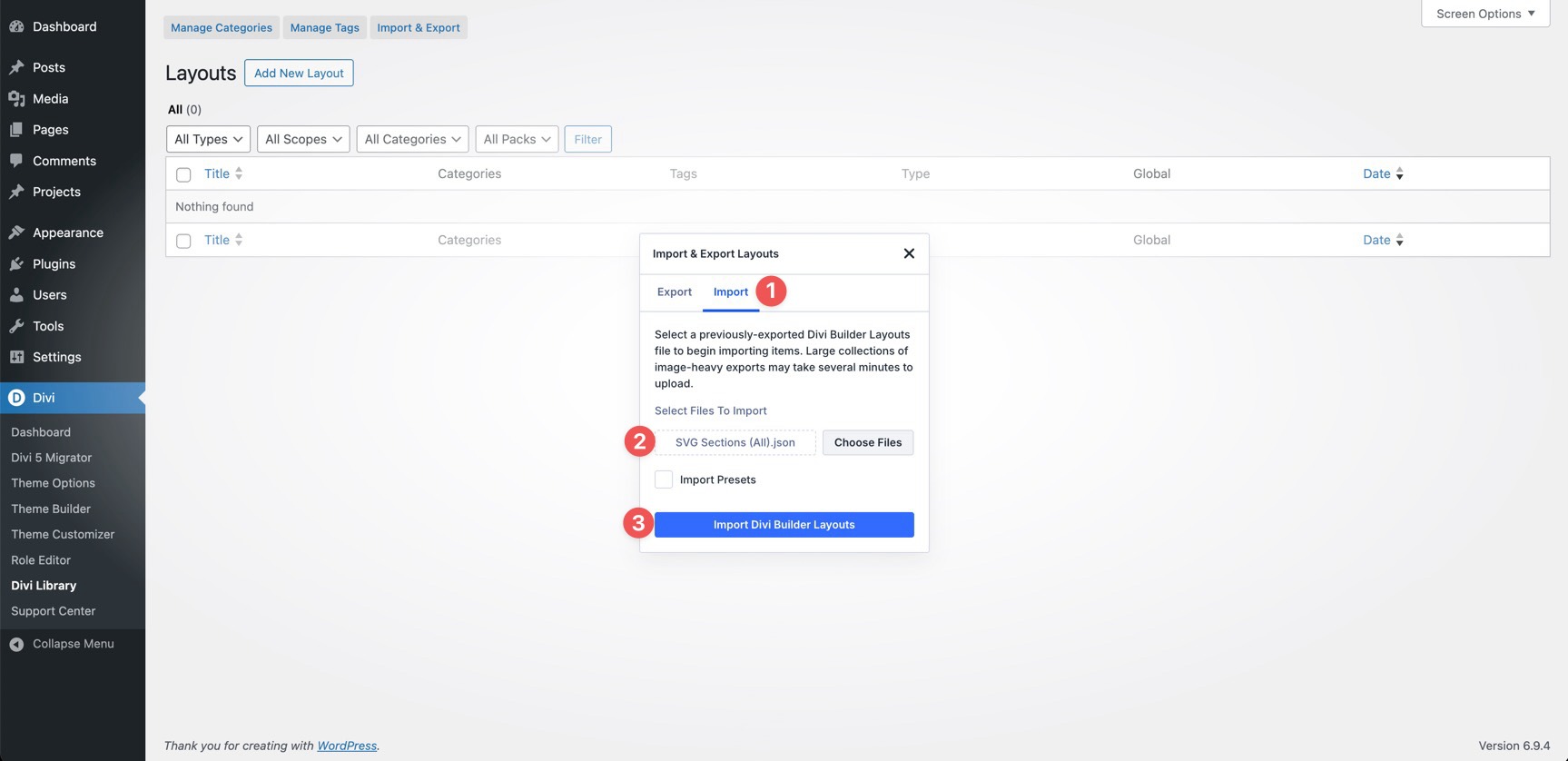Click the Appearance paintbrush icon
The height and width of the screenshot is (761, 1568).
tap(16, 232)
